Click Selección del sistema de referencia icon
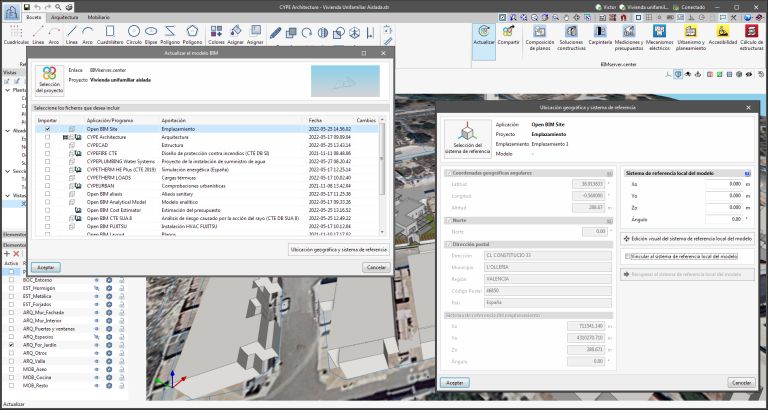768x410 pixels. (x=467, y=139)
